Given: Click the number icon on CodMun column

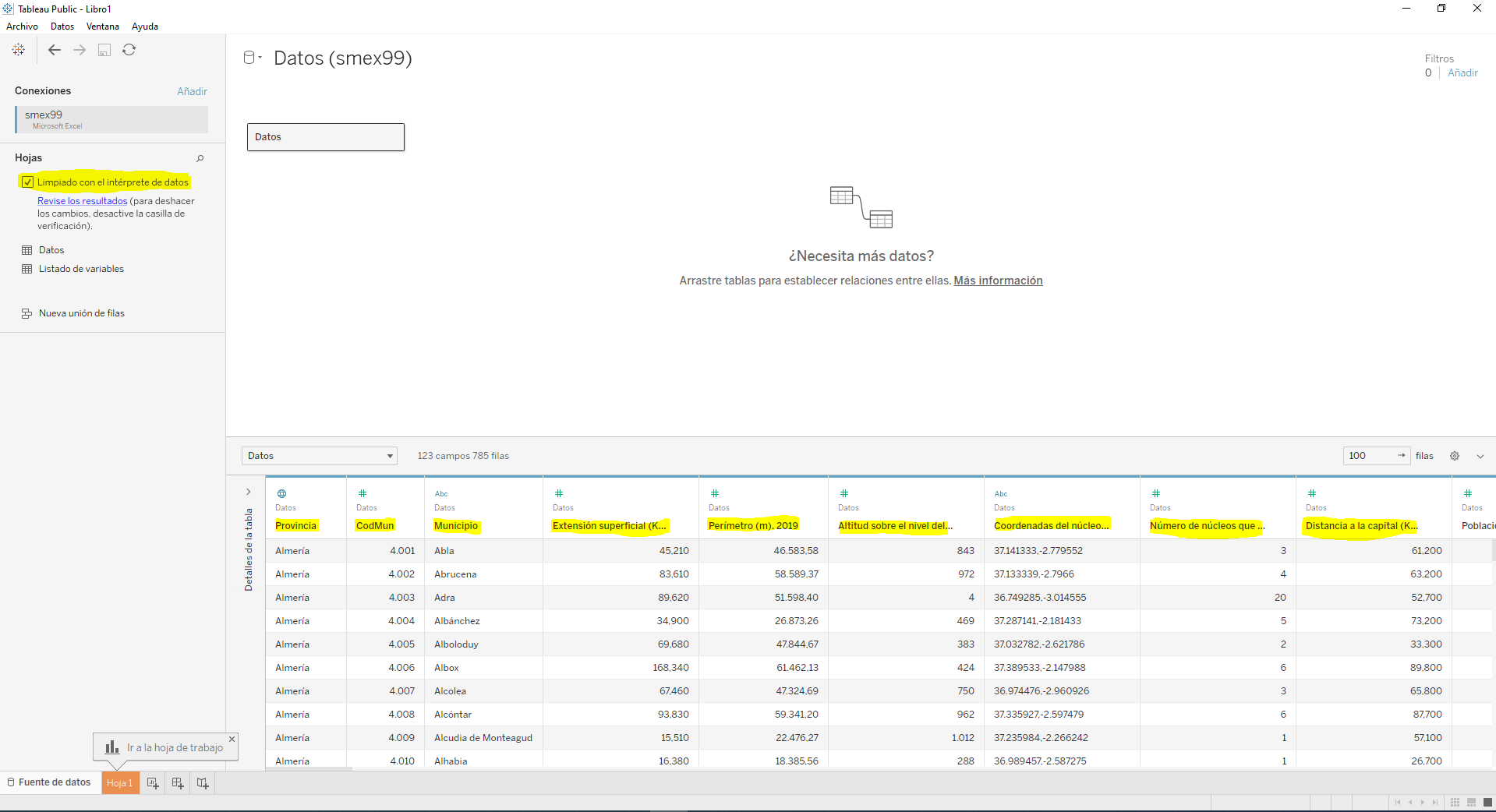Looking at the screenshot, I should pyautogui.click(x=363, y=493).
